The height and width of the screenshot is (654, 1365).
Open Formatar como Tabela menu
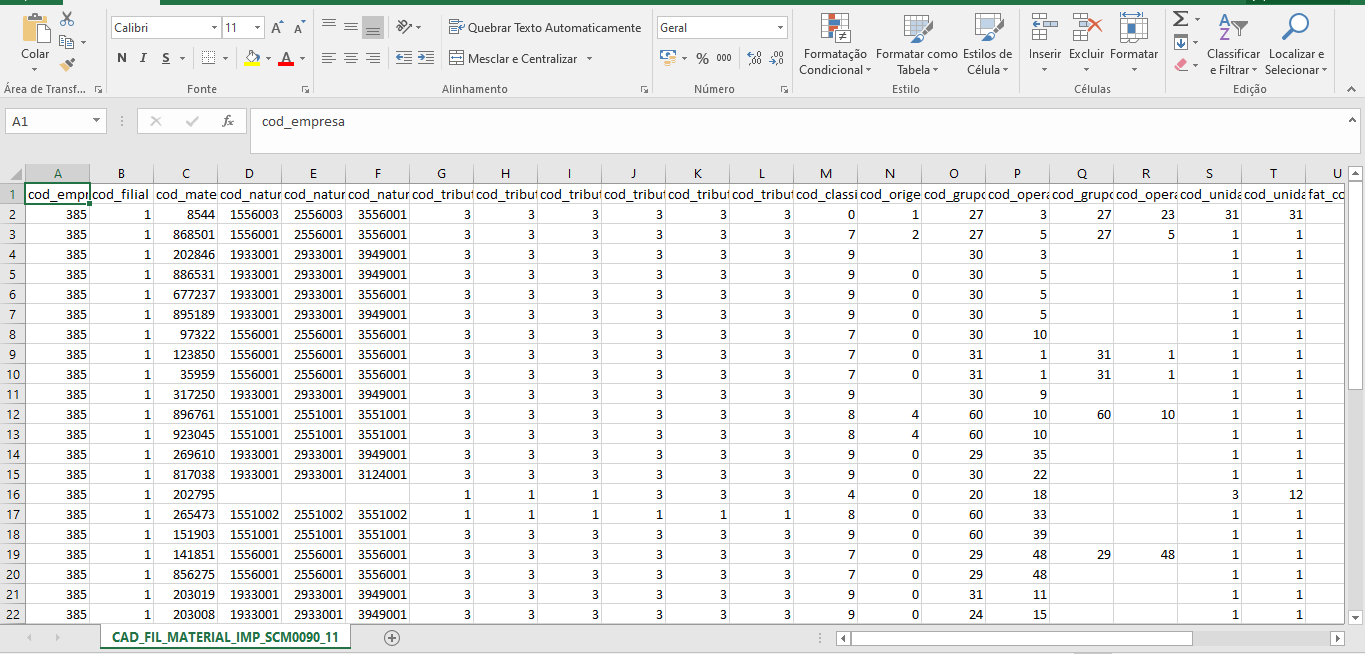917,45
